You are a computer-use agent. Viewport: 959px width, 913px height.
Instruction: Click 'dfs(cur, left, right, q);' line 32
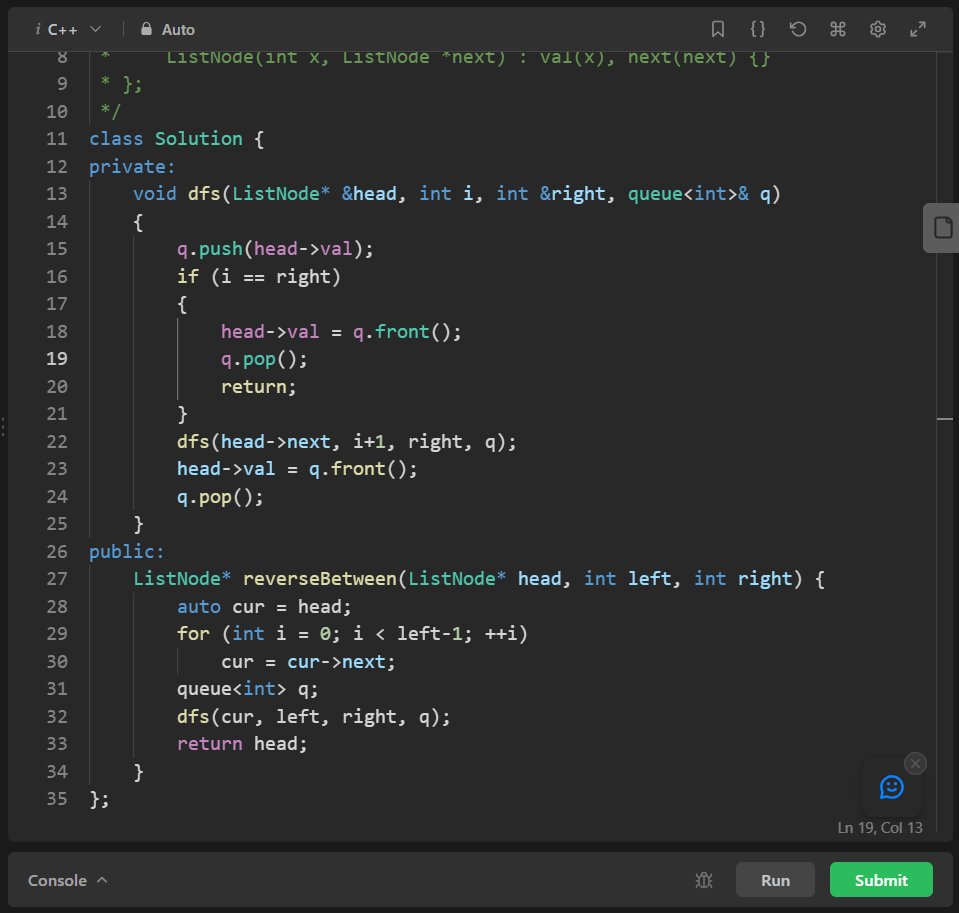[314, 717]
